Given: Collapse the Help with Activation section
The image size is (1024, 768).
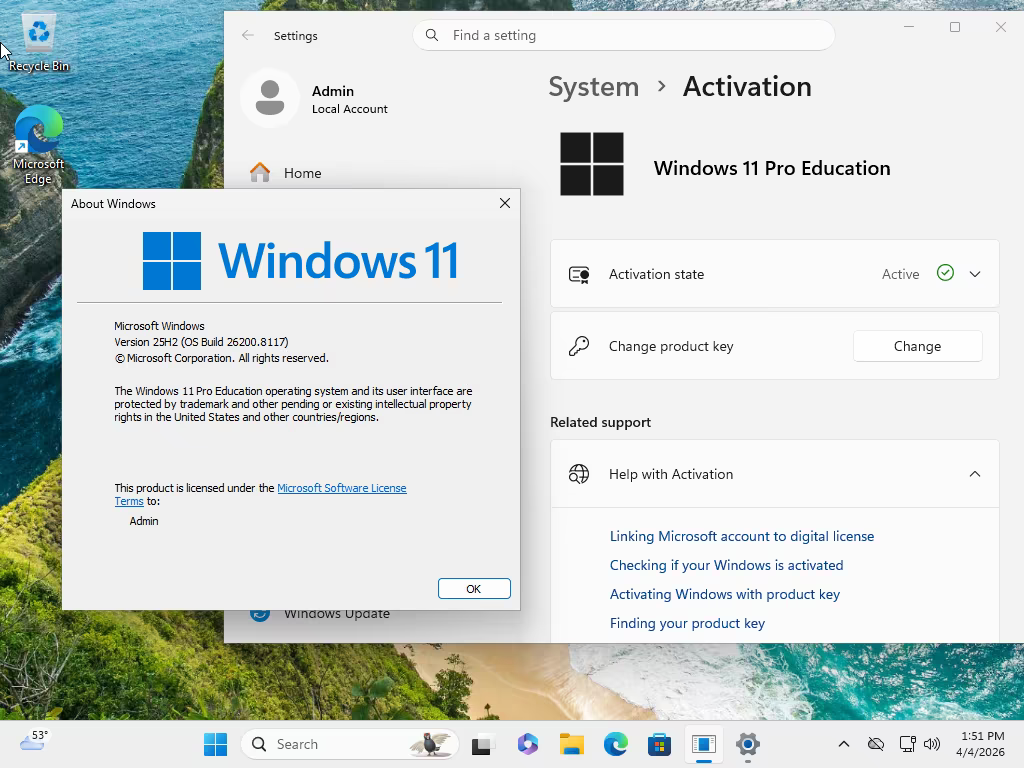Looking at the screenshot, I should coord(975,474).
